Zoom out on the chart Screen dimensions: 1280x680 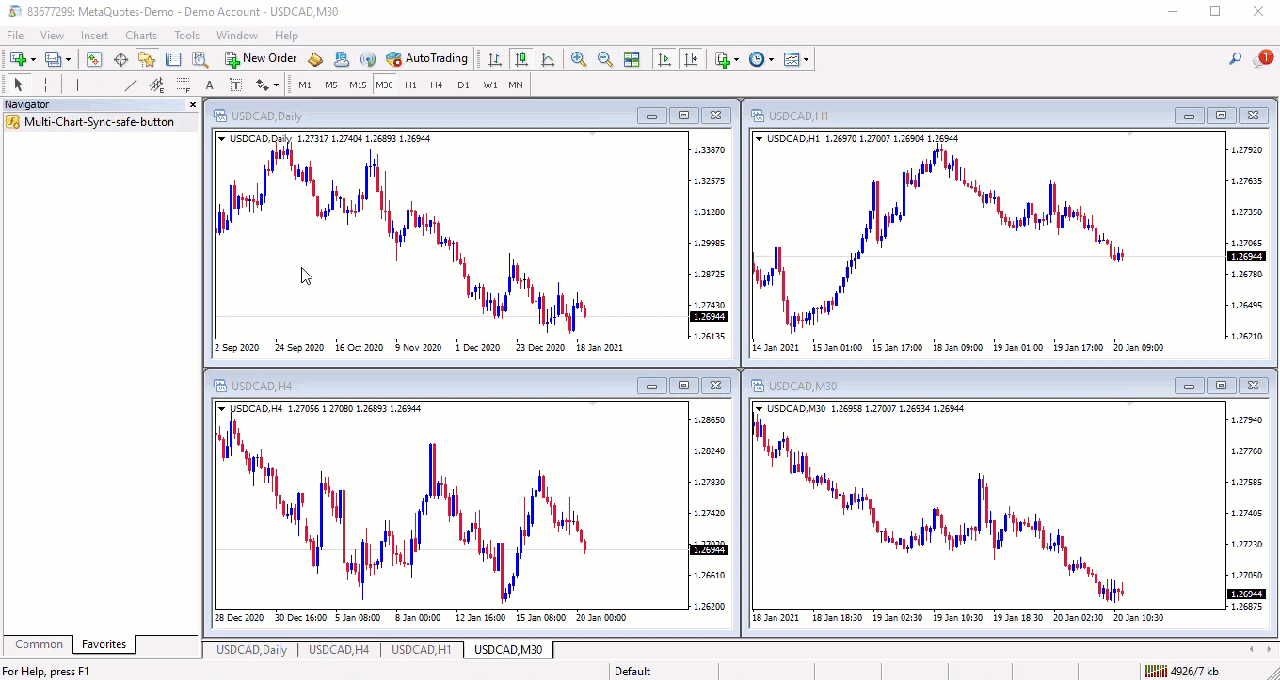click(605, 60)
